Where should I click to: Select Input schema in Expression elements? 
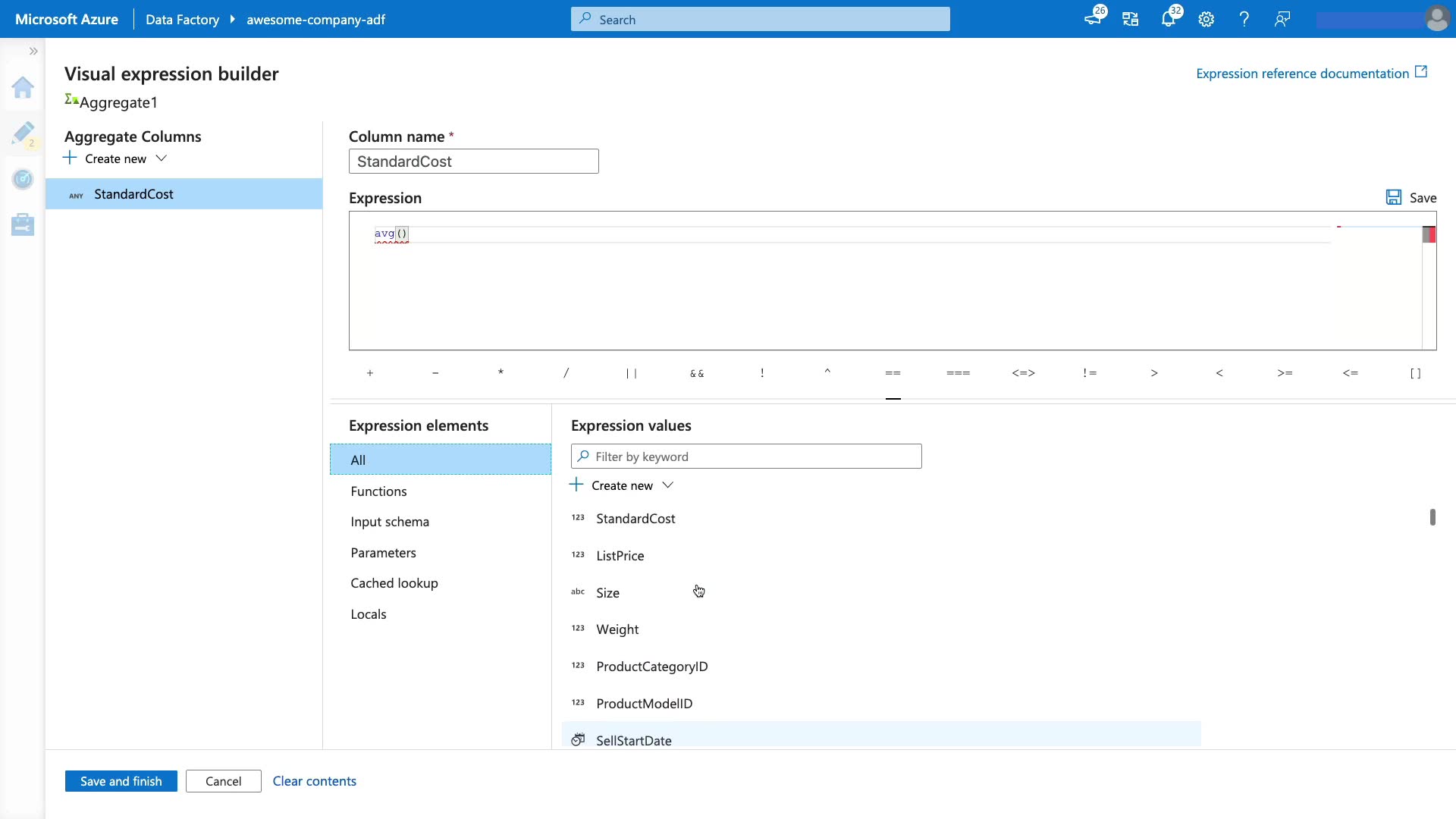click(x=390, y=522)
